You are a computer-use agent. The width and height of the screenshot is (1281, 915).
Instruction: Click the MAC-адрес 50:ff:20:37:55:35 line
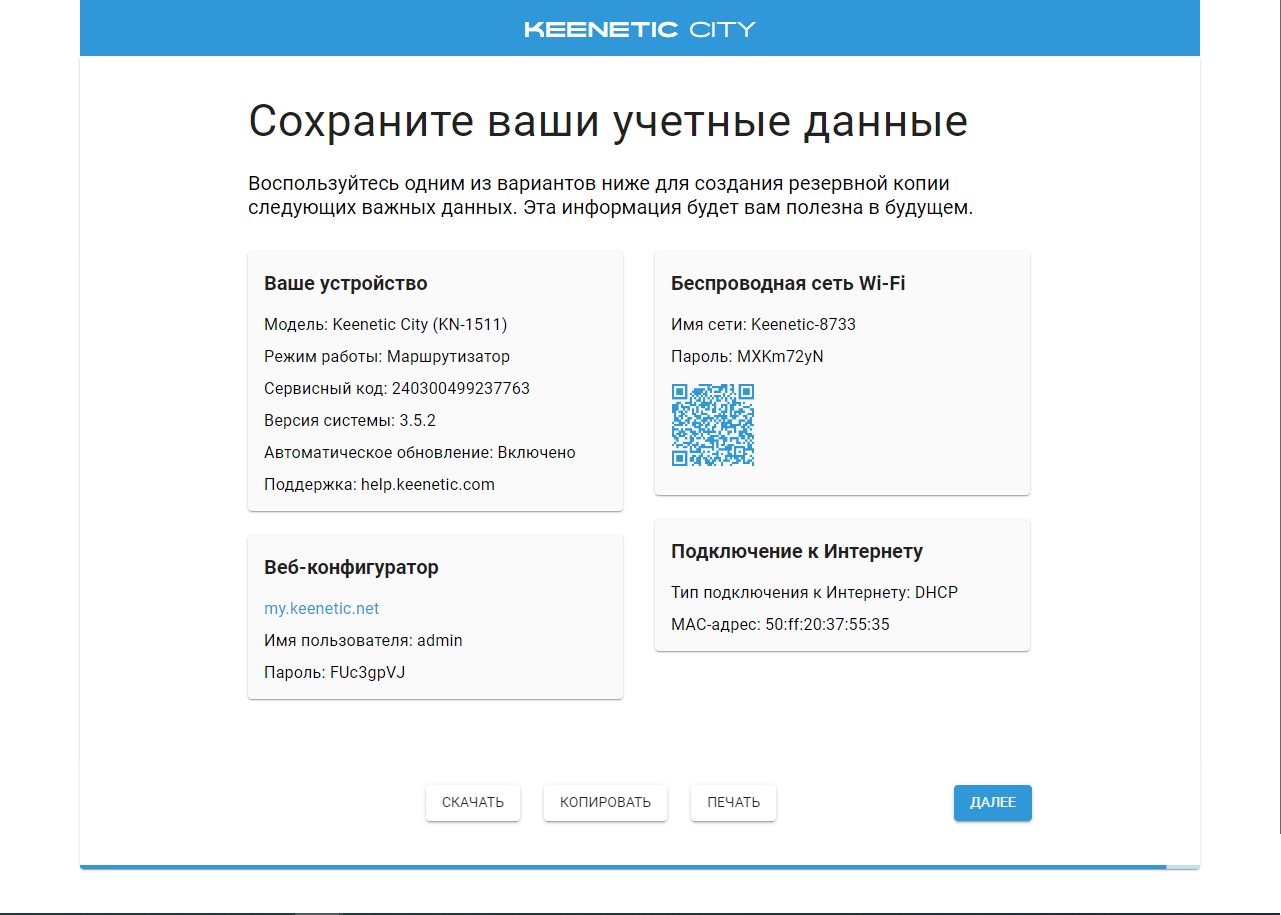(780, 625)
